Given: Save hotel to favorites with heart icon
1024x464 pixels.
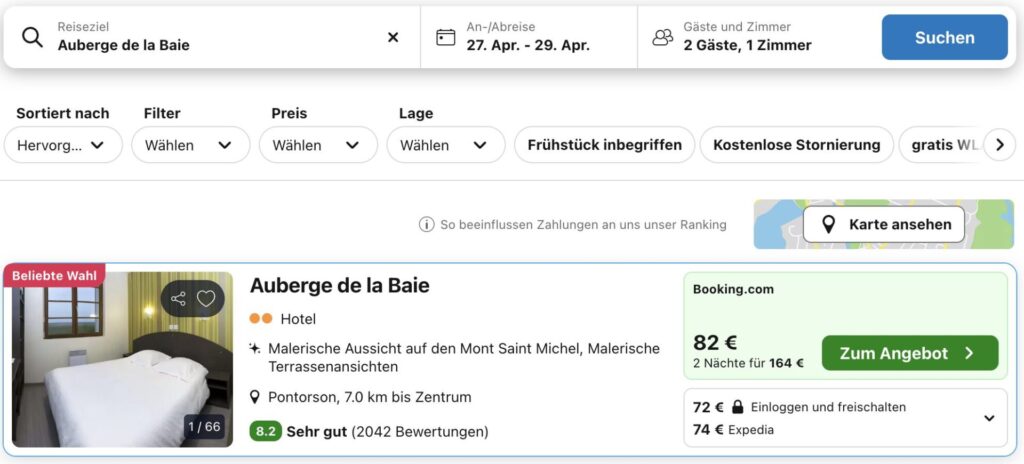Looking at the screenshot, I should click(x=206, y=298).
